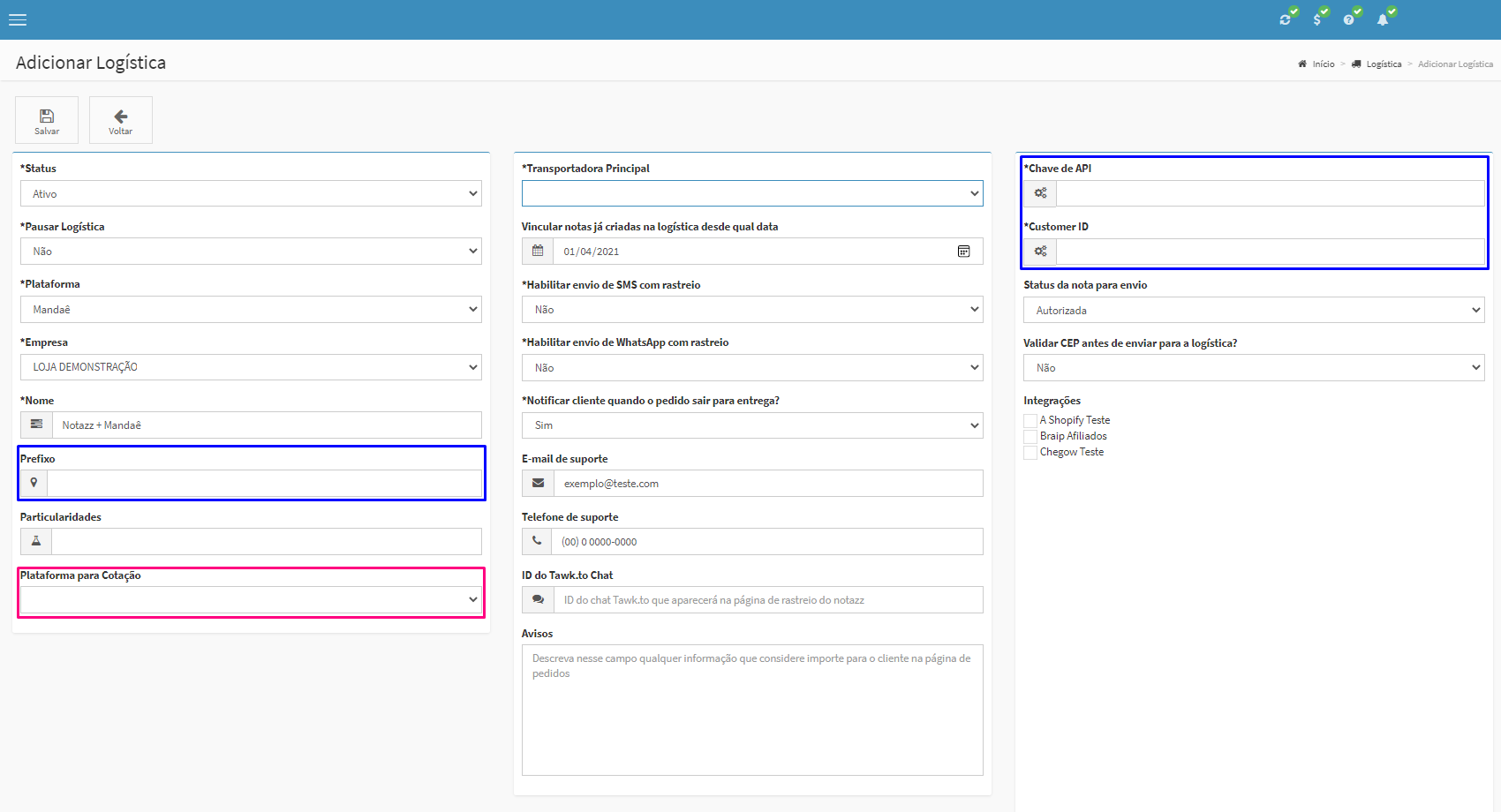Image resolution: width=1501 pixels, height=812 pixels.
Task: Go to Início in the breadcrumb
Action: click(x=1323, y=64)
